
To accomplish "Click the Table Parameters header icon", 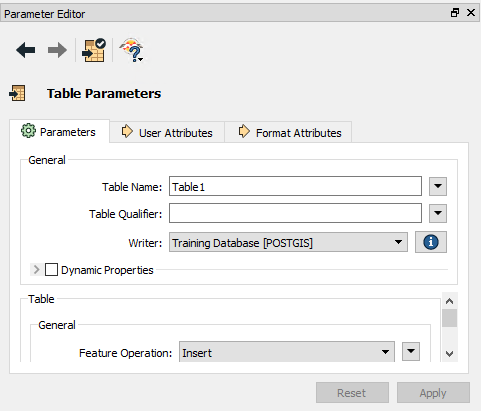I will [x=17, y=93].
